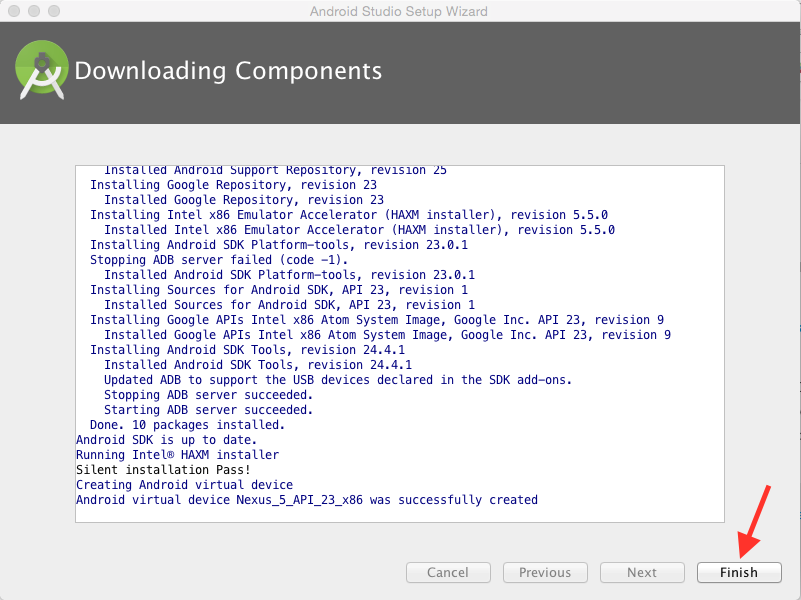Click the 'Creating Android virtual device' line
Viewport: 801px width, 600px height.
click(x=184, y=485)
